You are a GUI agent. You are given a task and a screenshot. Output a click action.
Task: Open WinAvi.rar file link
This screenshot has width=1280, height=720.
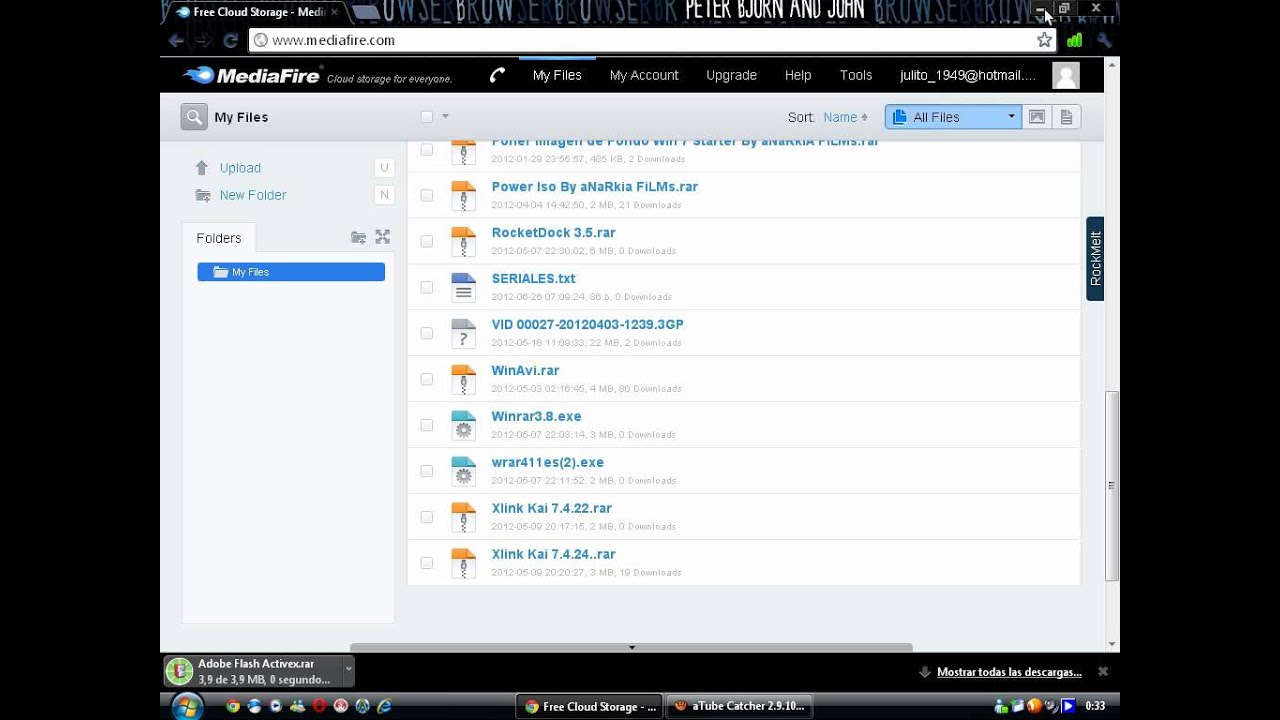pyautogui.click(x=525, y=370)
